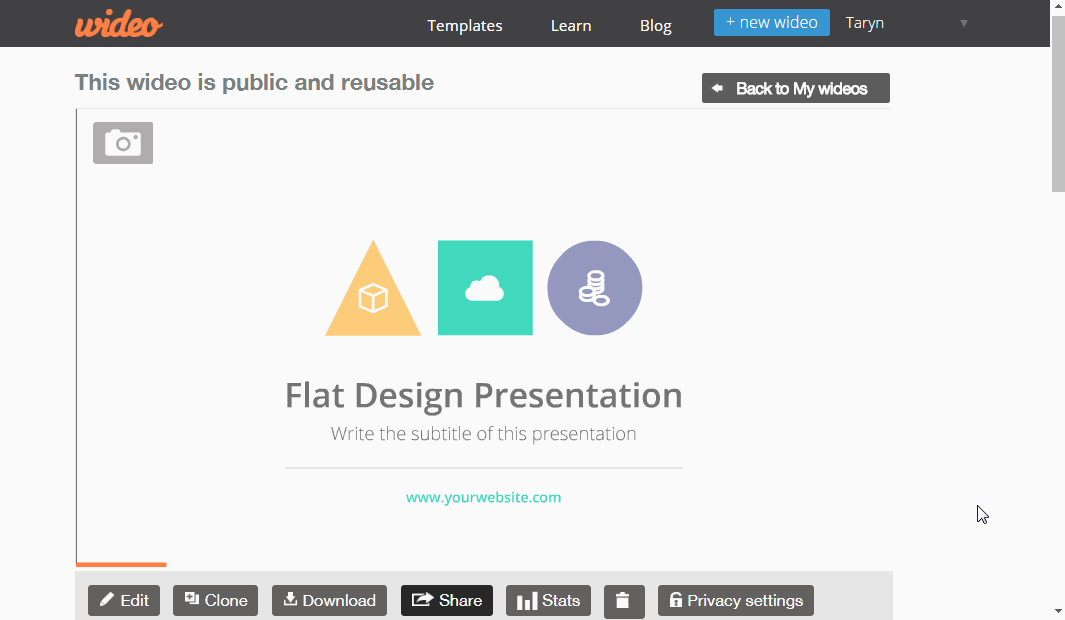Expand the Taryn user dropdown arrow
Image resolution: width=1065 pixels, height=620 pixels.
pyautogui.click(x=964, y=23)
